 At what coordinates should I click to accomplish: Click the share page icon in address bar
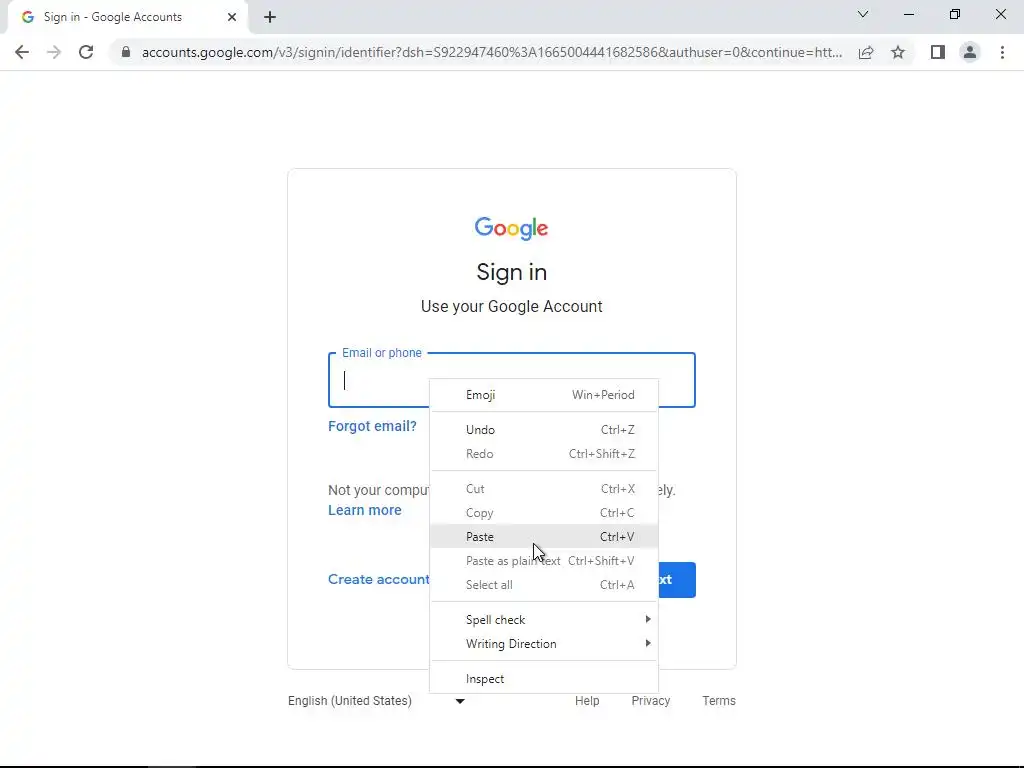click(x=866, y=52)
